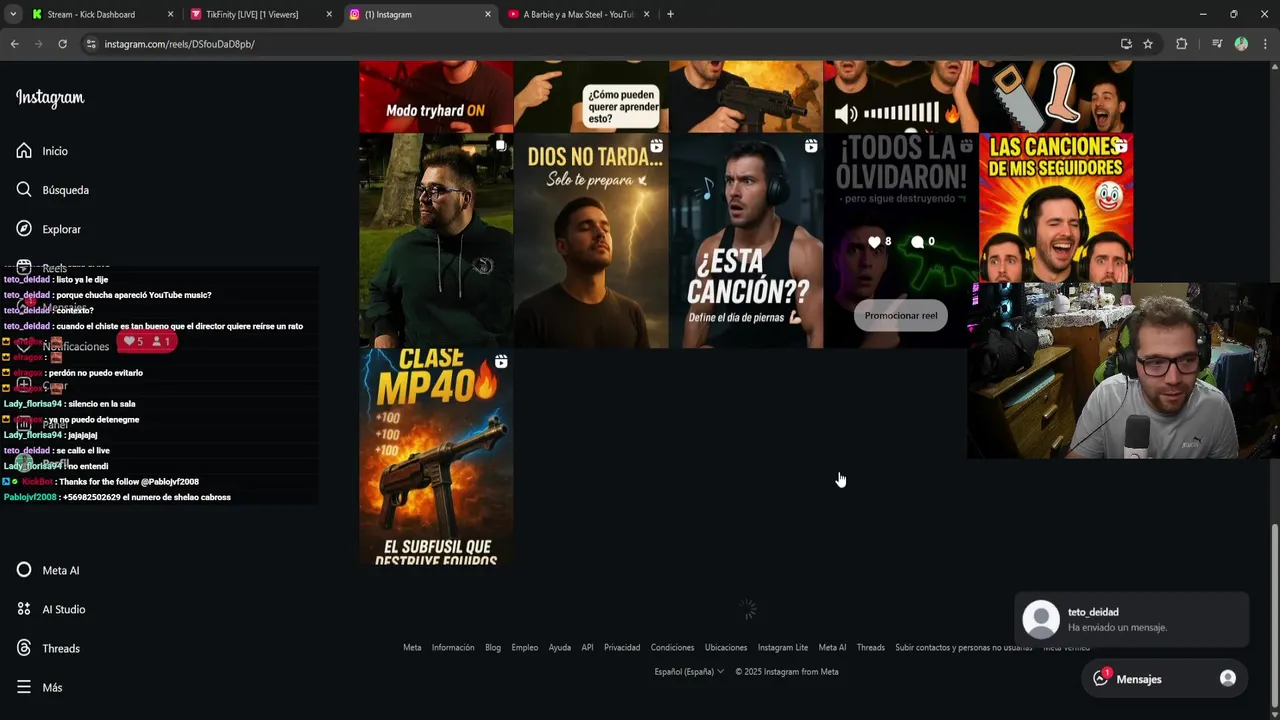The width and height of the screenshot is (1280, 720).
Task: Open the Threads footer link
Action: click(x=871, y=648)
